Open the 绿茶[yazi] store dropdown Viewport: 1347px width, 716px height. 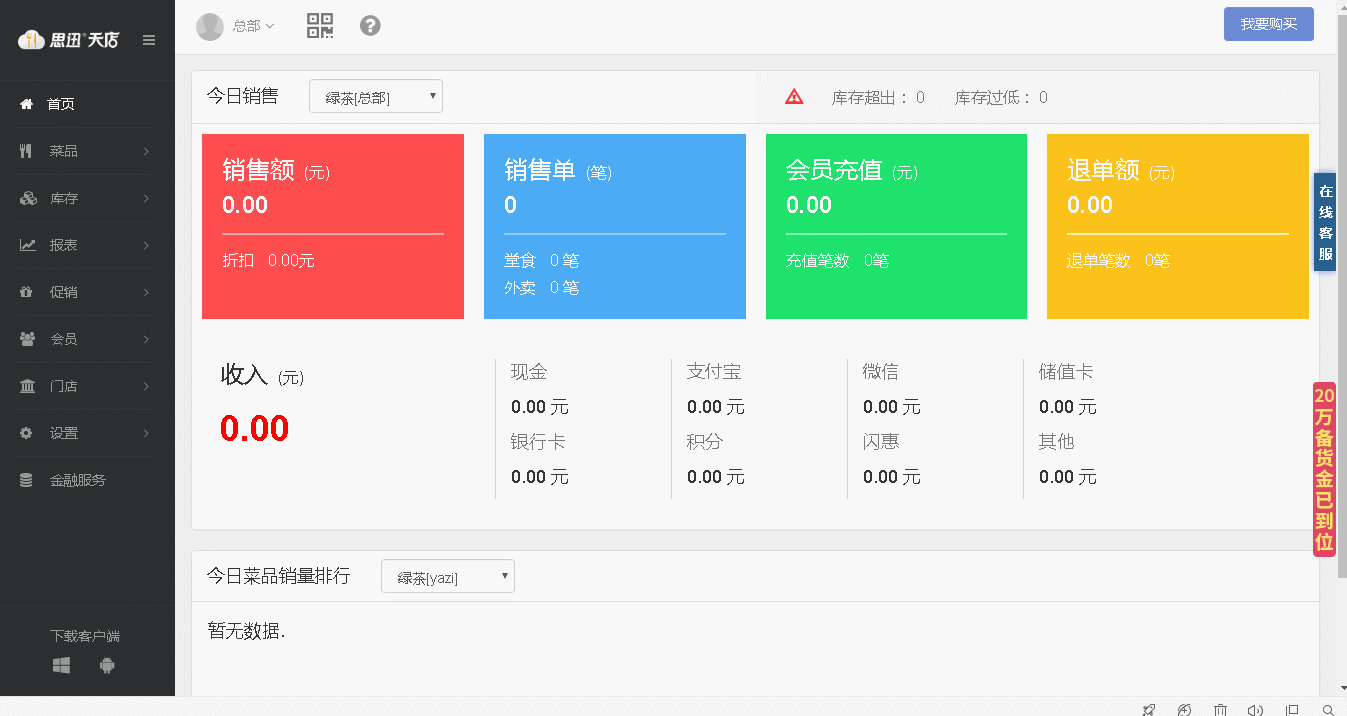[x=448, y=576]
